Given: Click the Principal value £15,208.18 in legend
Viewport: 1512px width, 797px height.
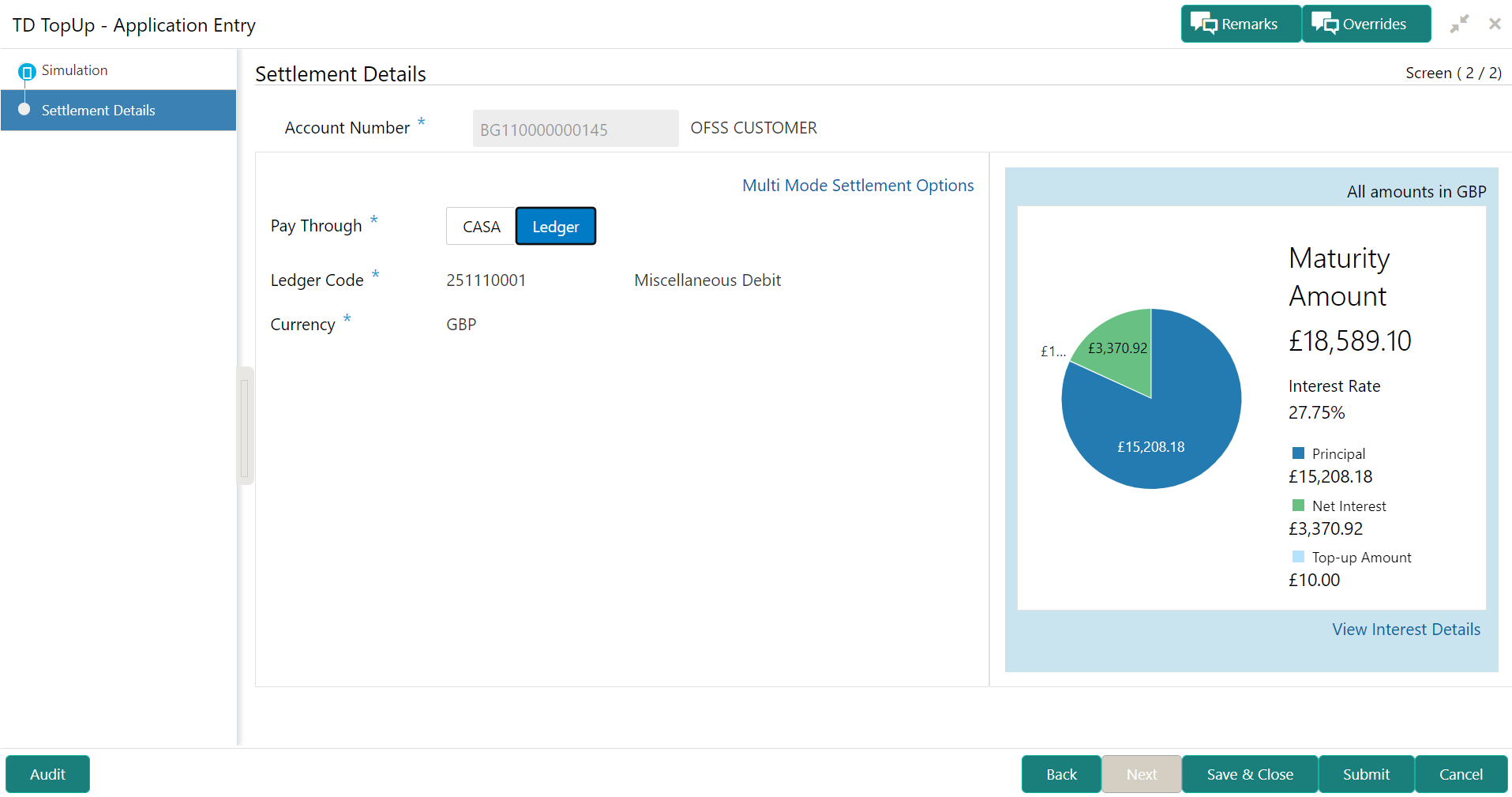Looking at the screenshot, I should click(x=1330, y=476).
